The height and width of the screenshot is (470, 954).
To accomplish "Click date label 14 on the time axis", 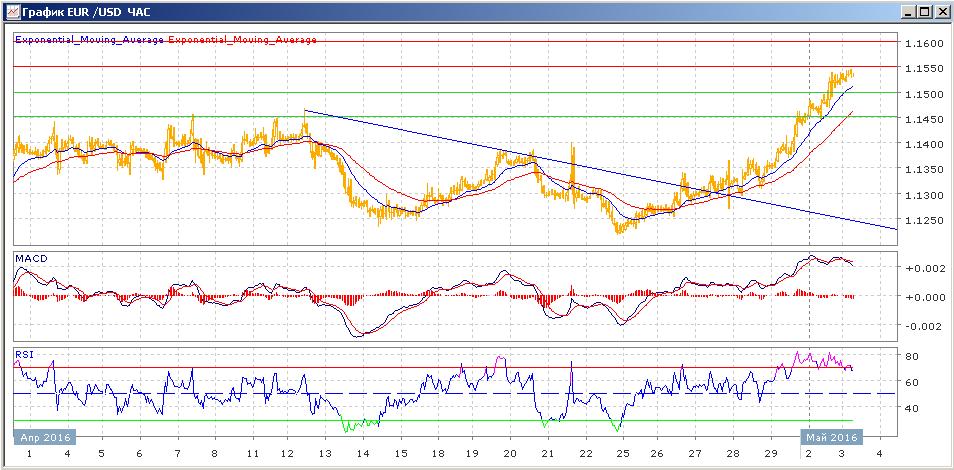I will (x=363, y=454).
